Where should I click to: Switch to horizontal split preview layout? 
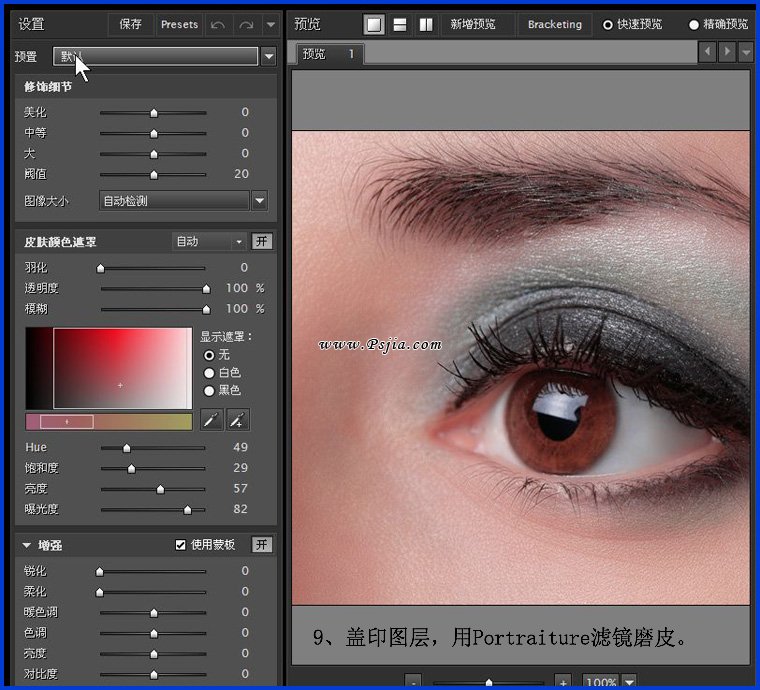pyautogui.click(x=400, y=24)
